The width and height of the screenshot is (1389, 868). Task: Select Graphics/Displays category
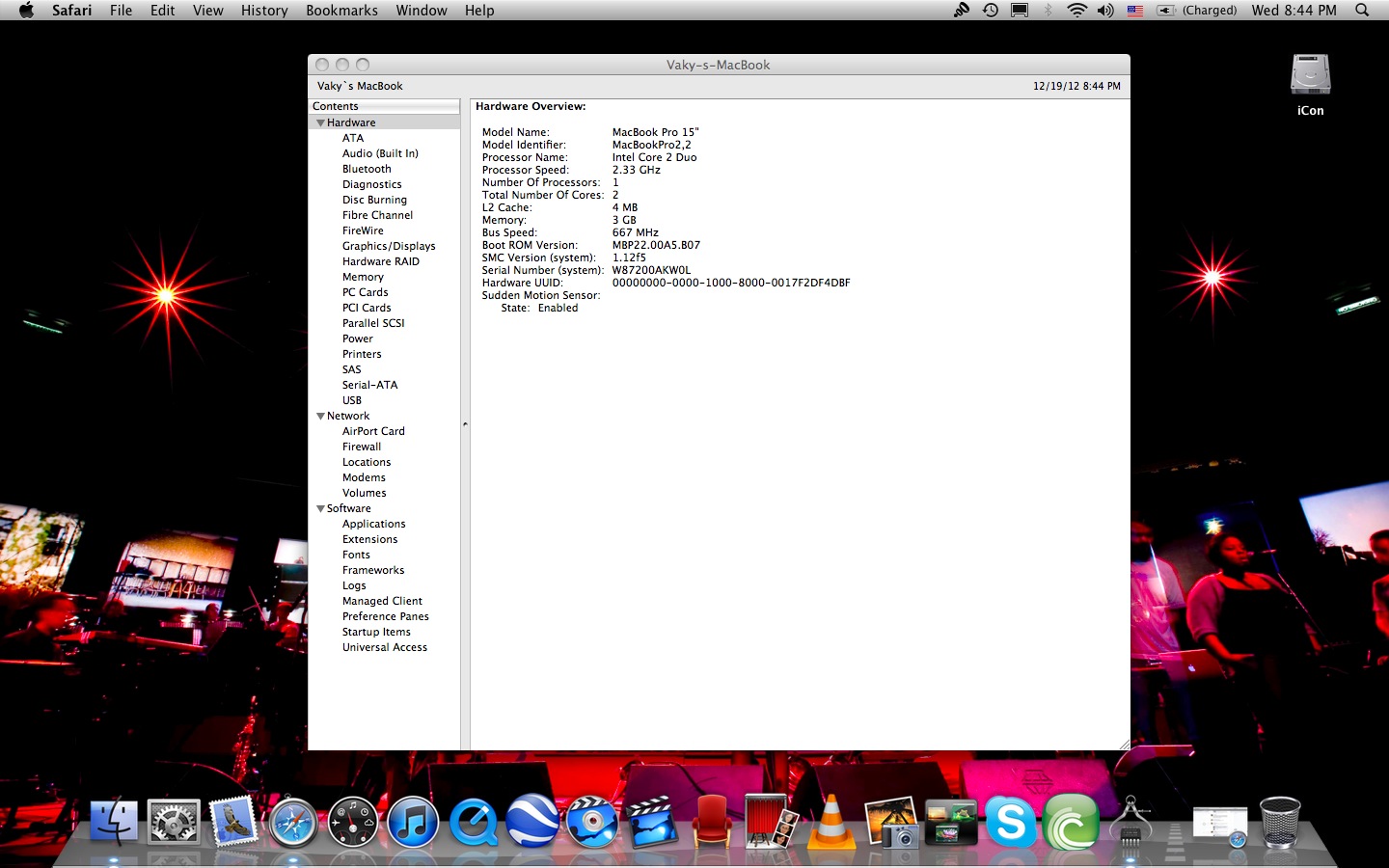pos(389,246)
